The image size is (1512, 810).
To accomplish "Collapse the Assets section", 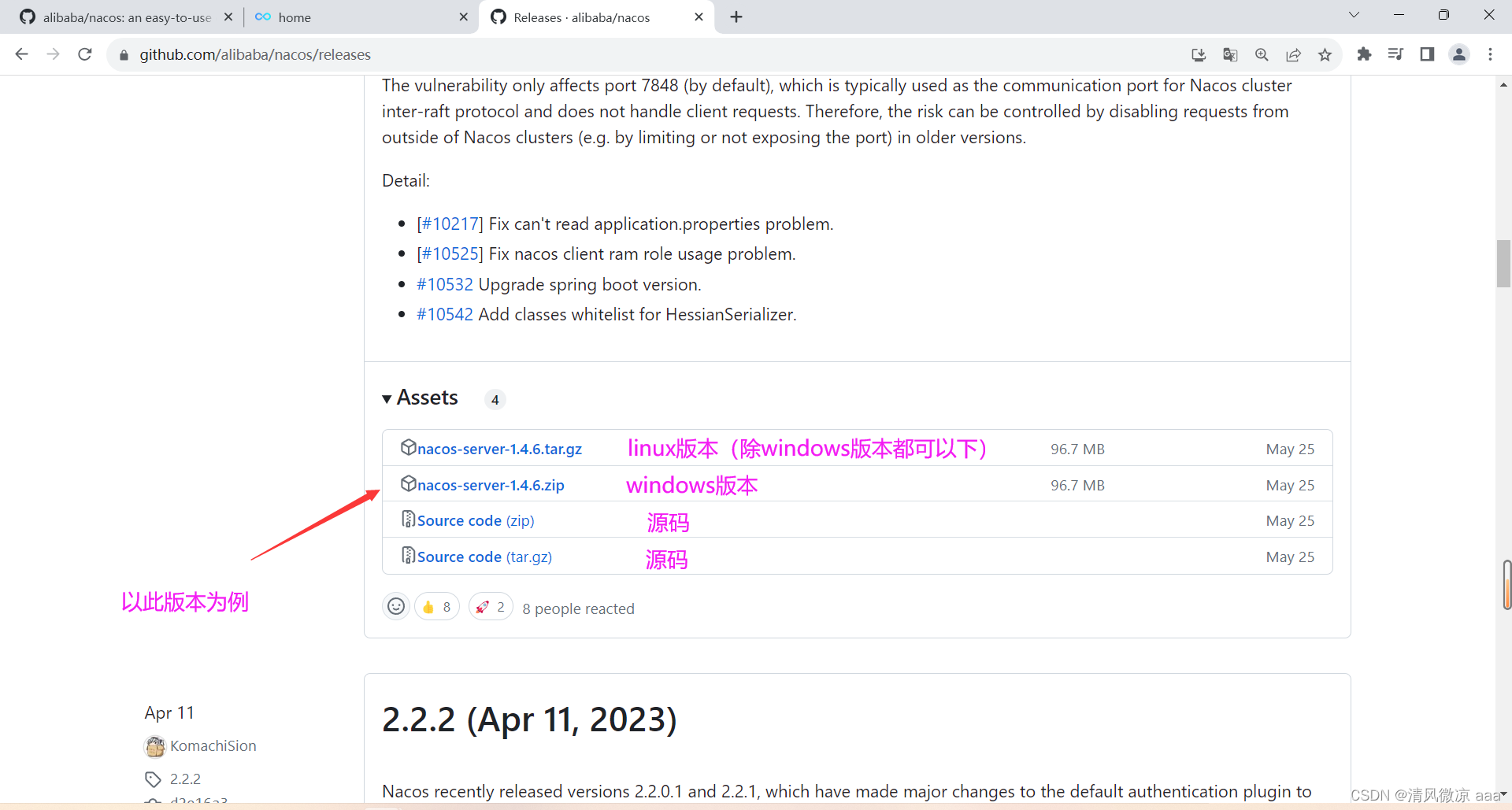I will [x=420, y=398].
